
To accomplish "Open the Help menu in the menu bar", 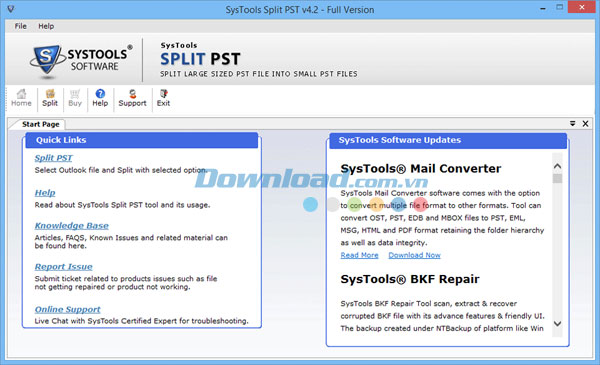I will (46, 26).
